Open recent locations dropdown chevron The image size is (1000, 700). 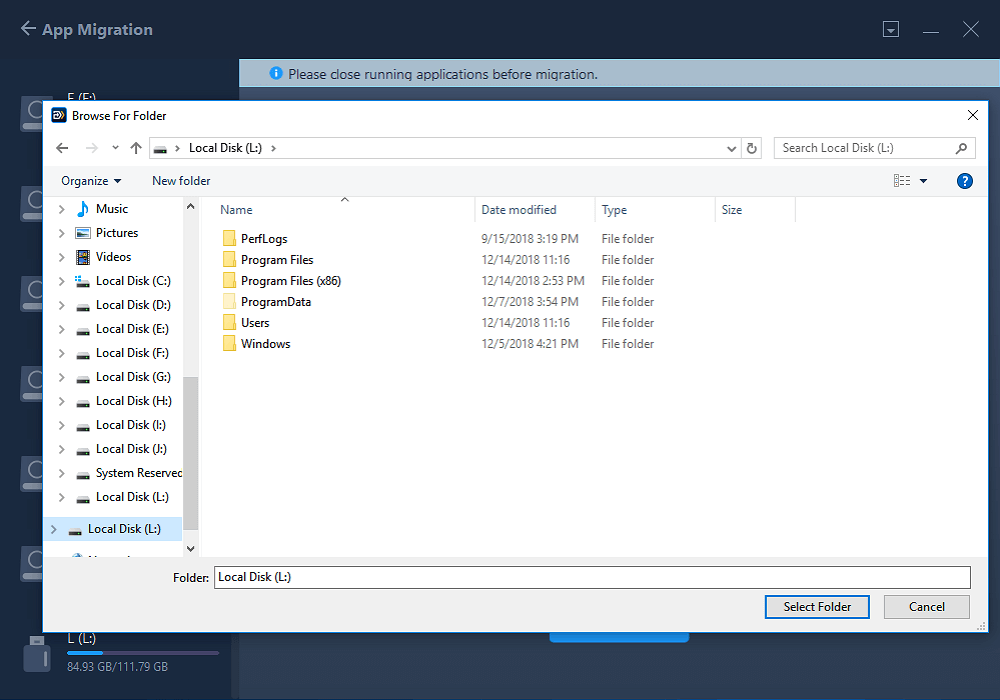pos(115,148)
